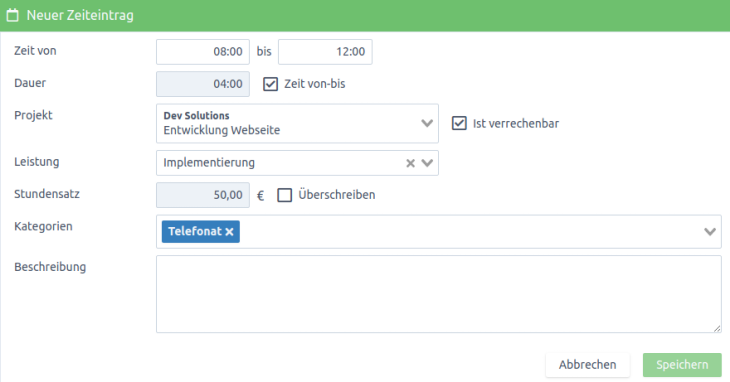730x382 pixels.
Task: Click the calendar icon beside Neuer Zeiteintrag
Action: pyautogui.click(x=13, y=15)
